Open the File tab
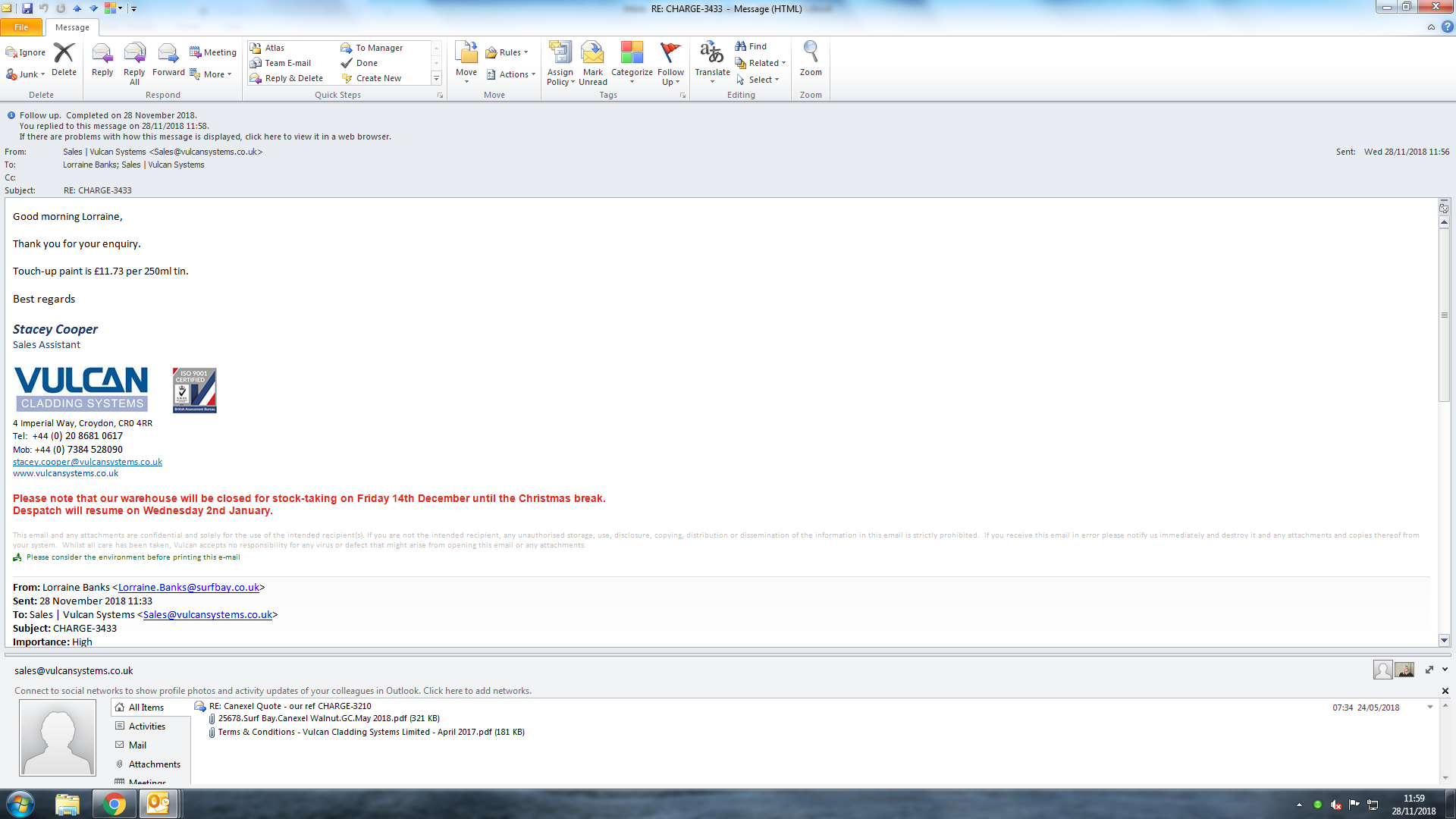Image resolution: width=1456 pixels, height=819 pixels. [21, 27]
